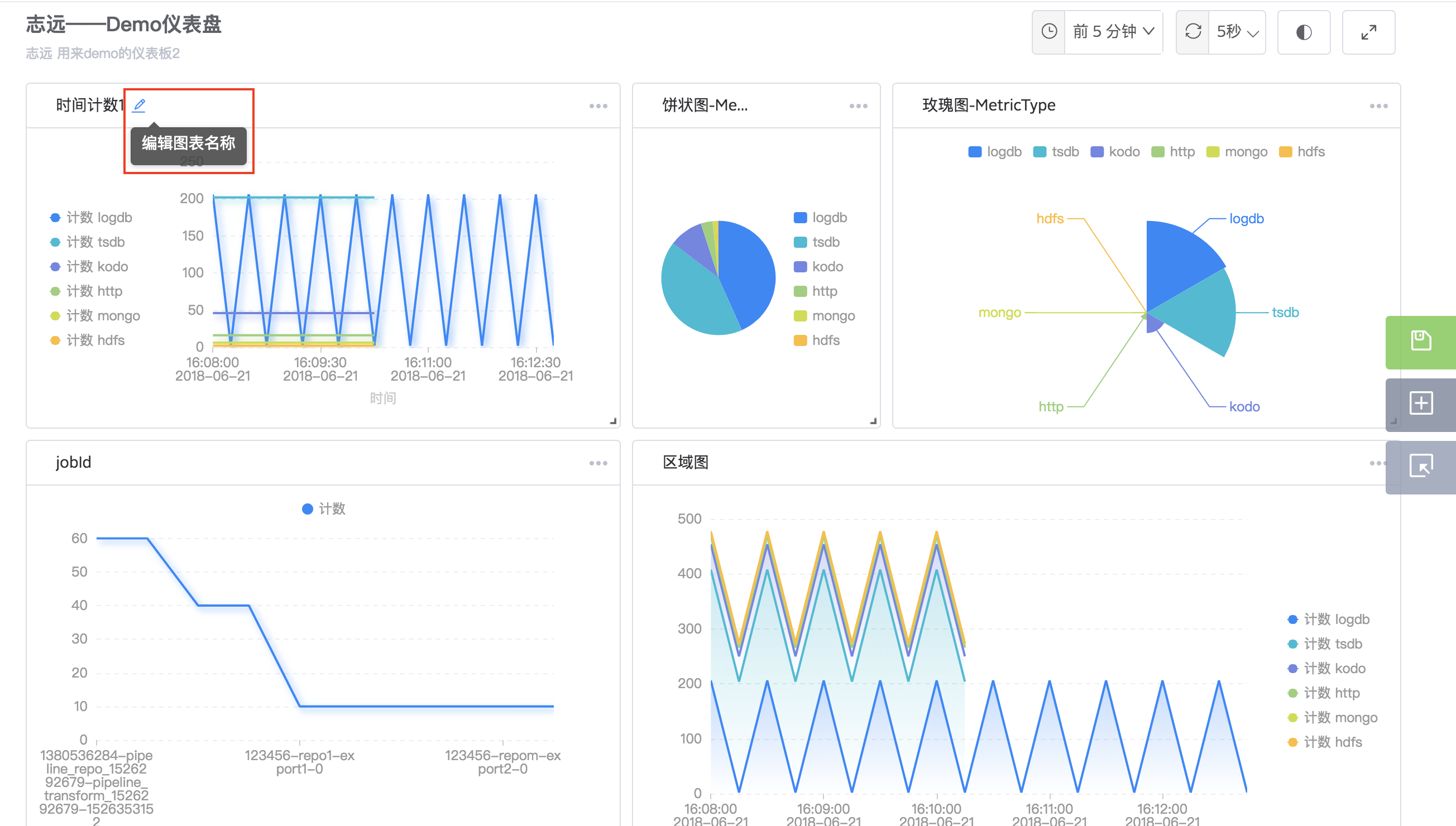Toggle http in the pie chart legend
The height and width of the screenshot is (826, 1456).
816,291
